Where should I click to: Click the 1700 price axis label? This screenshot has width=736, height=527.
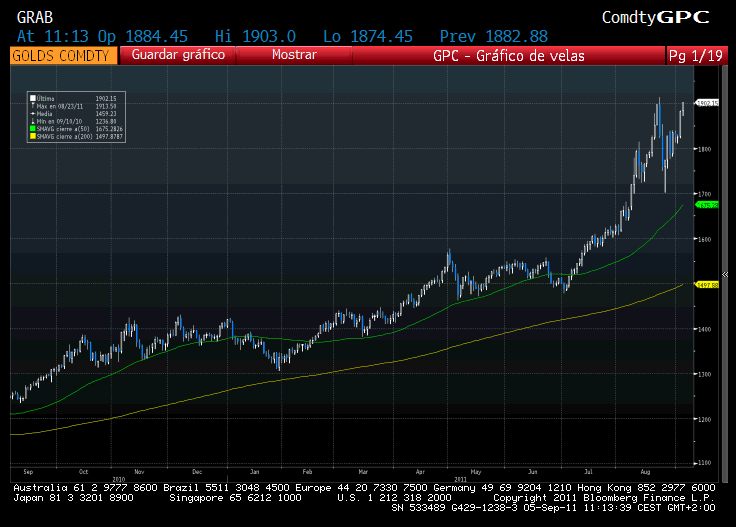pyautogui.click(x=705, y=194)
